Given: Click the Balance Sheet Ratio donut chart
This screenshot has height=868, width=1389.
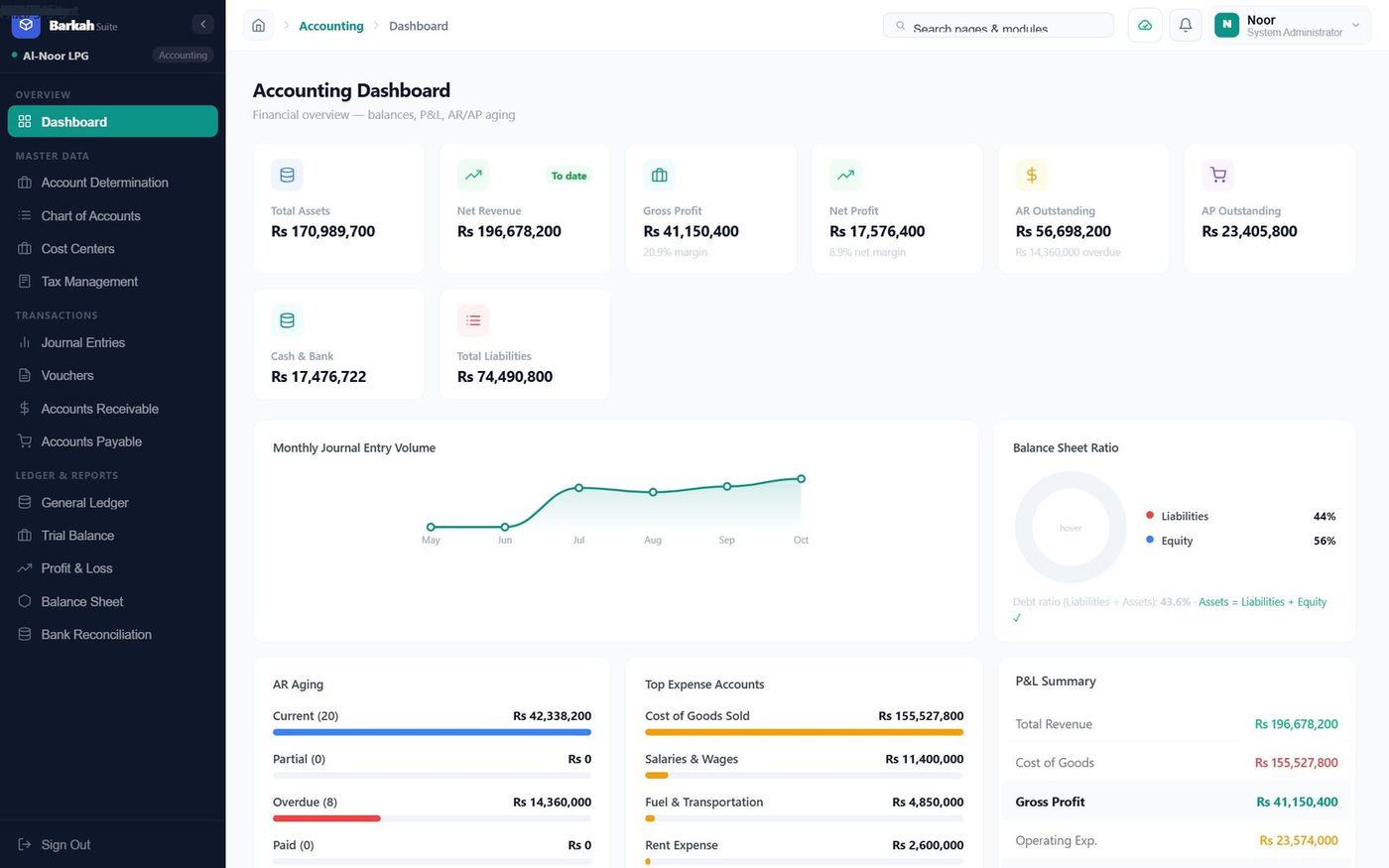Looking at the screenshot, I should click(x=1071, y=527).
